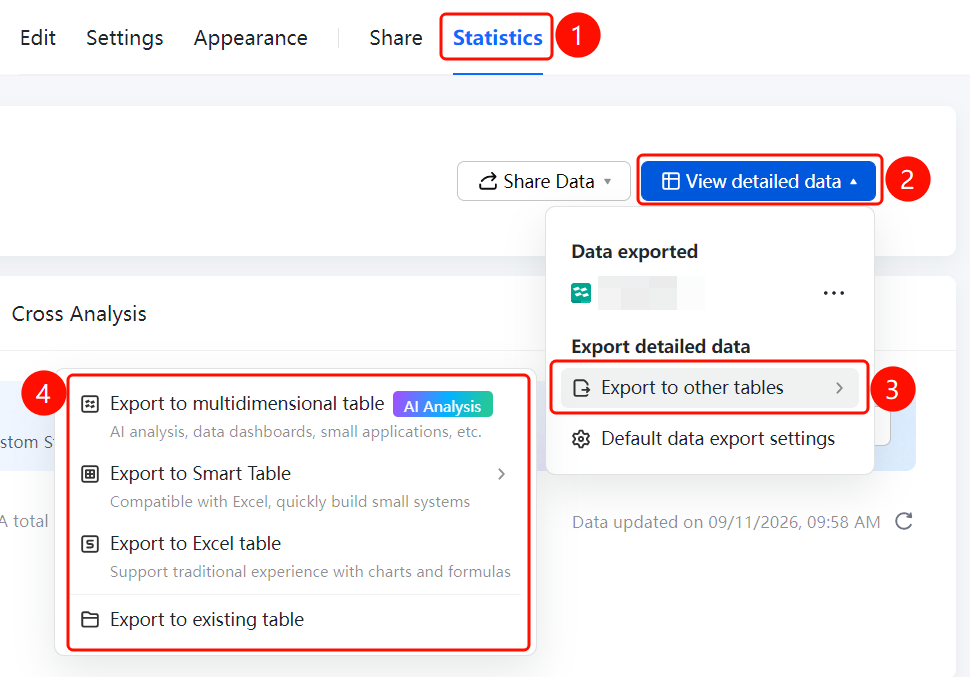Click the Smart Table grid icon
The image size is (970, 677).
[90, 474]
